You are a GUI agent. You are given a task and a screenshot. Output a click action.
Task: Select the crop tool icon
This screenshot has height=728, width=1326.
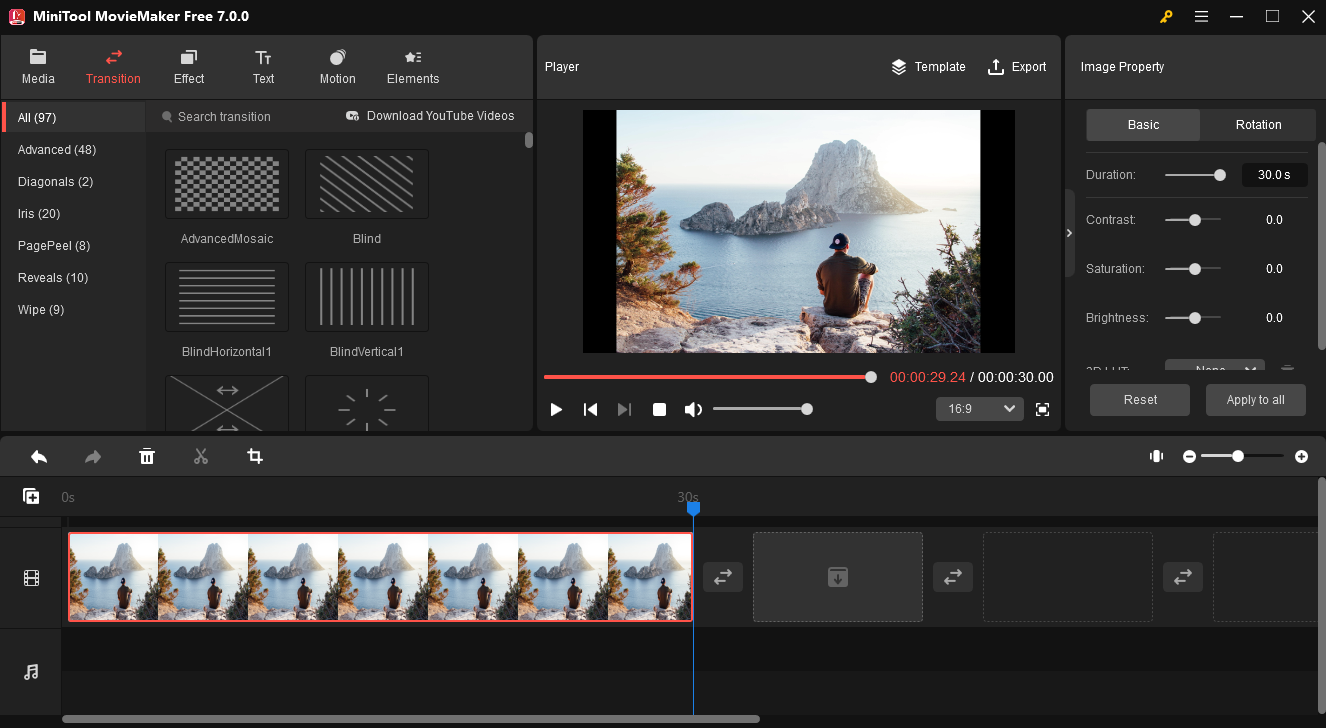click(x=255, y=457)
